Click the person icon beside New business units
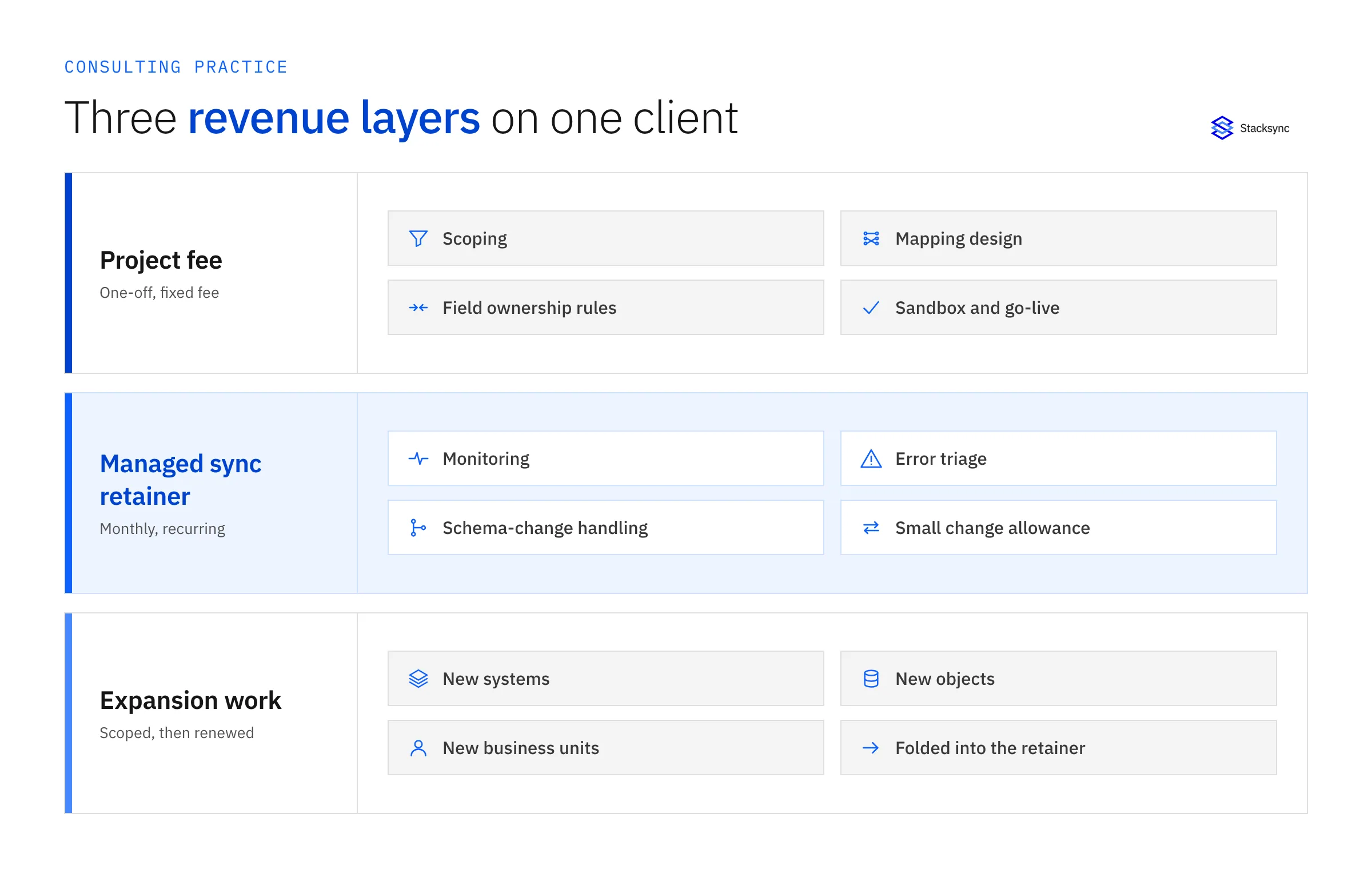The height and width of the screenshot is (869, 1372). (418, 748)
